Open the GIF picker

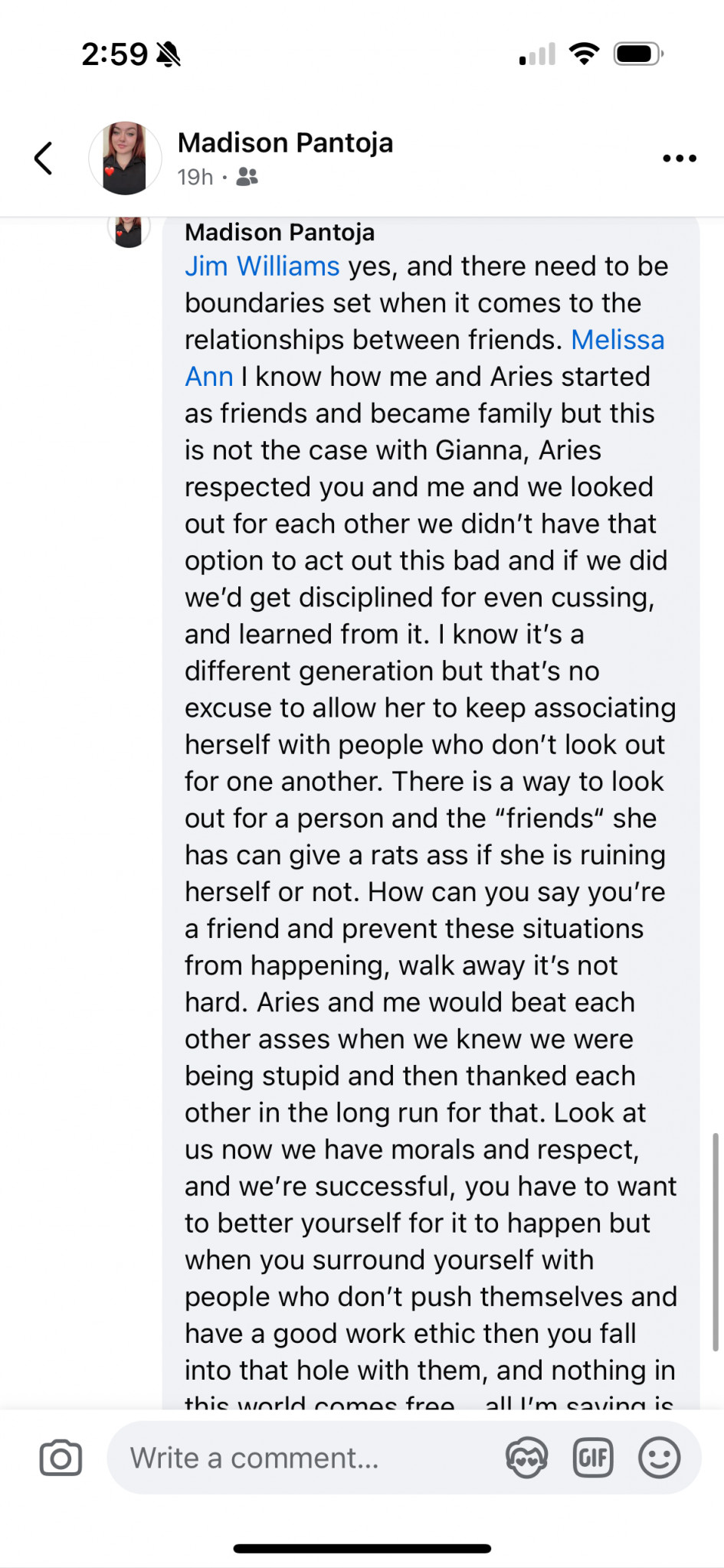(x=593, y=1458)
